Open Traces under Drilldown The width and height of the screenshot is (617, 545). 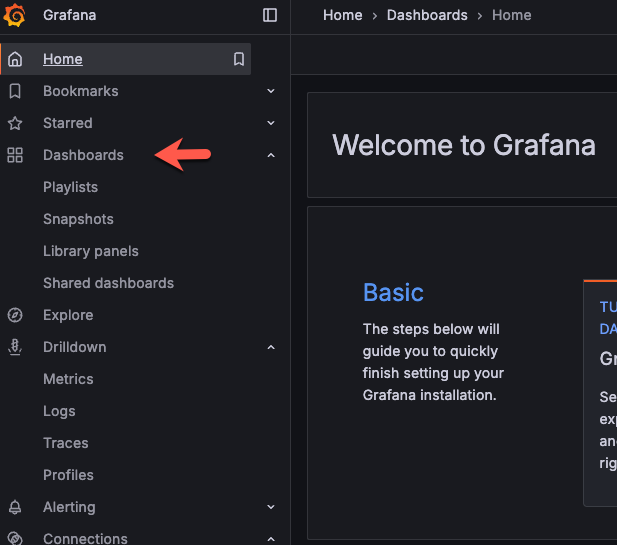tap(66, 443)
